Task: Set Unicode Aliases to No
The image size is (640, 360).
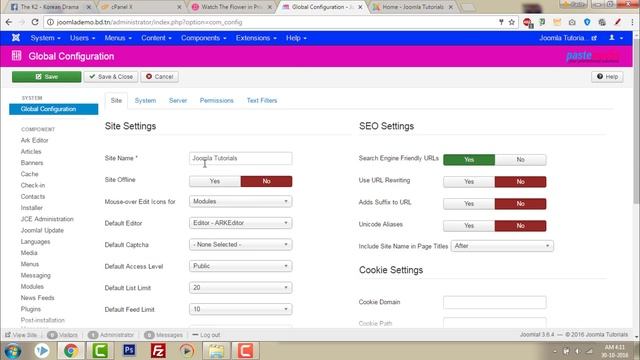Action: coord(520,226)
